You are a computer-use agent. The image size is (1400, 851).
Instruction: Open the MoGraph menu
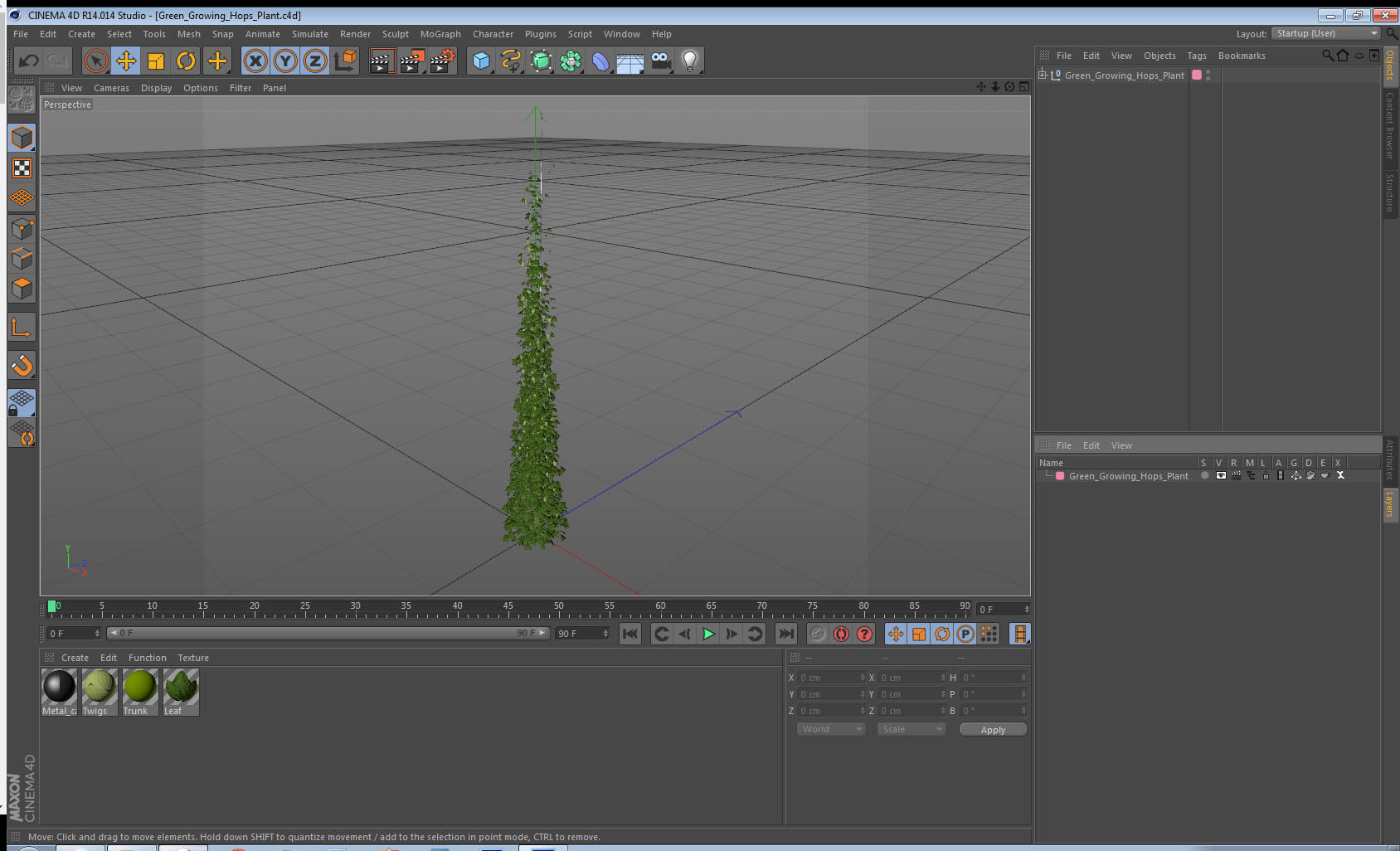pos(440,34)
